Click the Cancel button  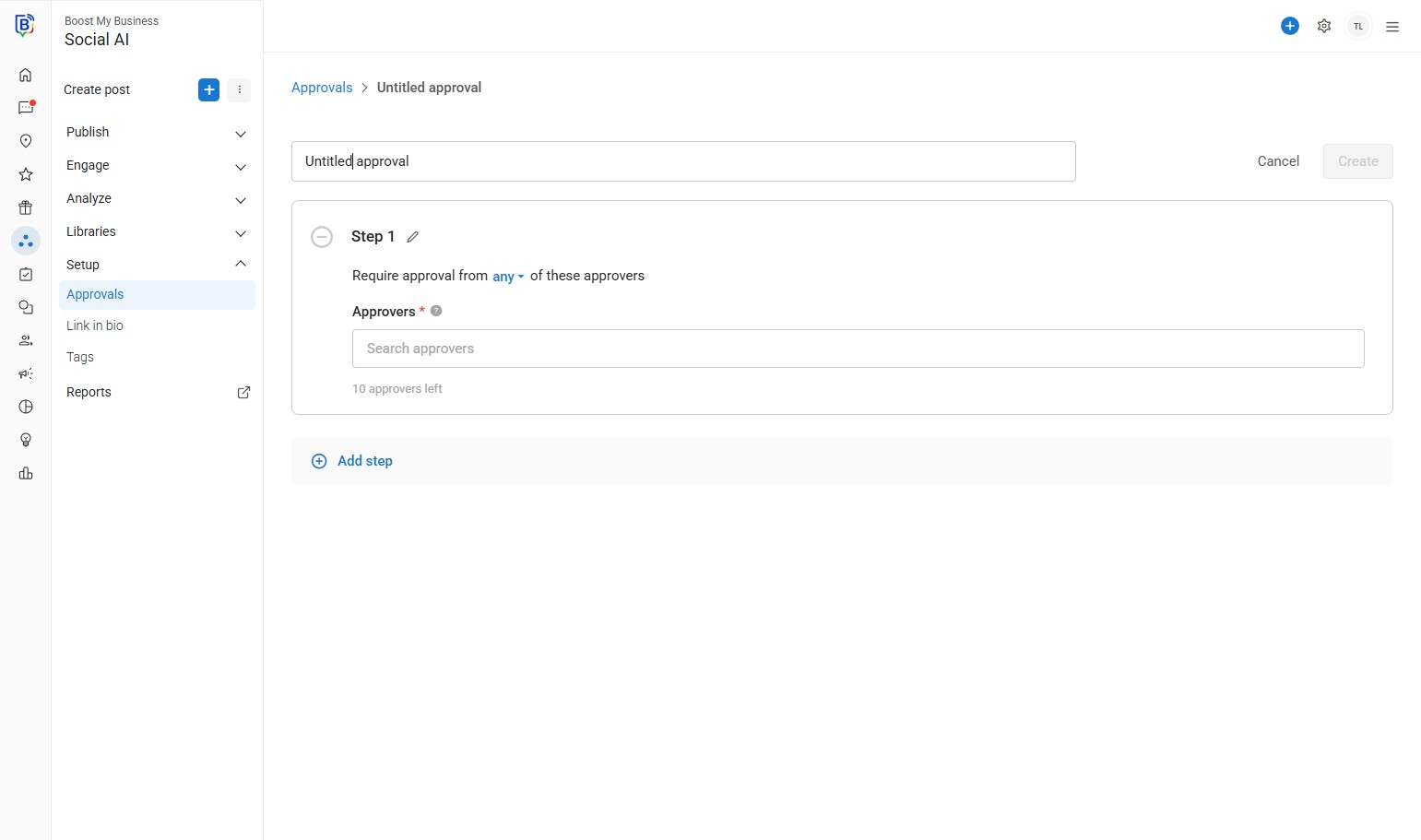point(1278,161)
